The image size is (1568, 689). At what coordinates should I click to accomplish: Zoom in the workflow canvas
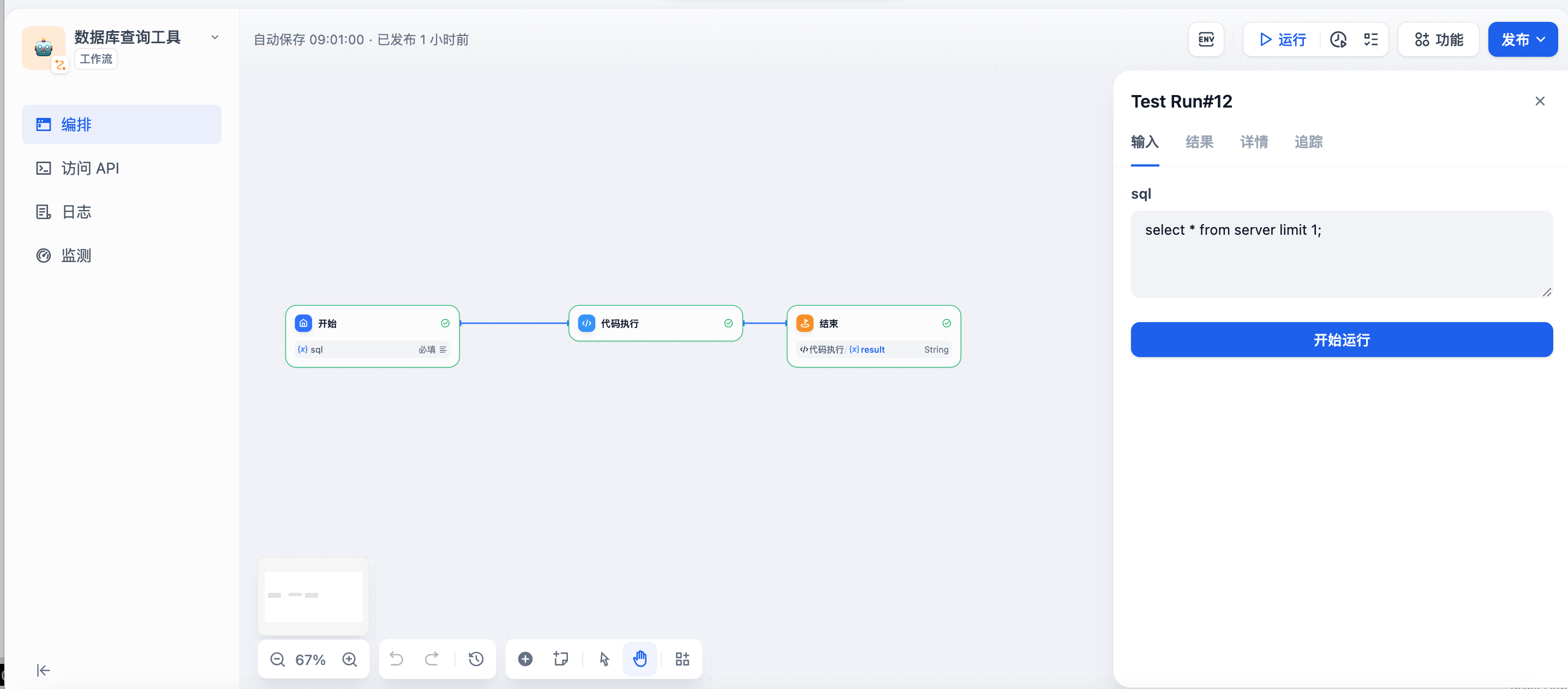pos(349,659)
